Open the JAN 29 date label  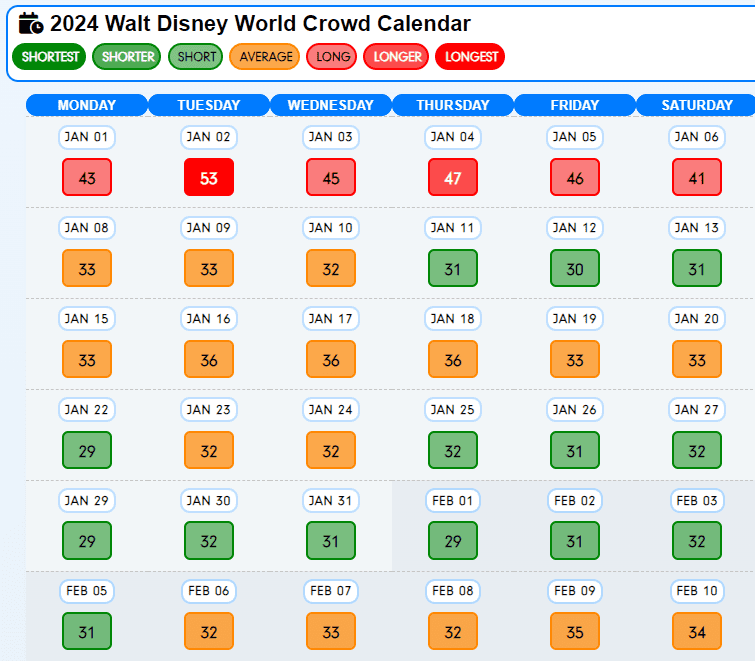click(x=87, y=501)
